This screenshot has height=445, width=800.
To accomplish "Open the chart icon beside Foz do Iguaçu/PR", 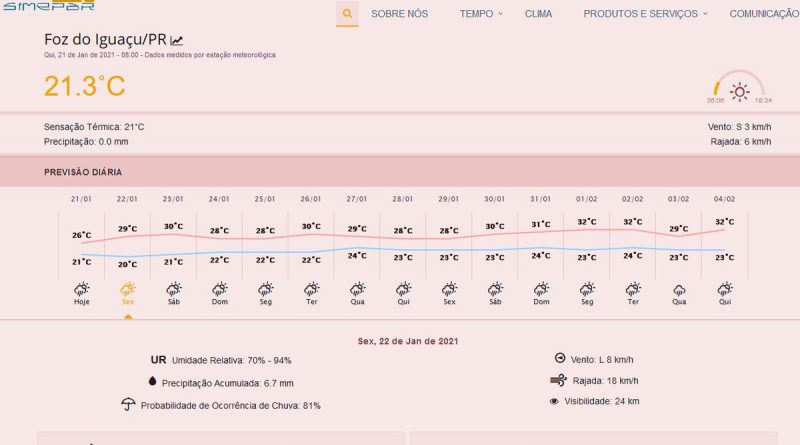I will coord(177,40).
